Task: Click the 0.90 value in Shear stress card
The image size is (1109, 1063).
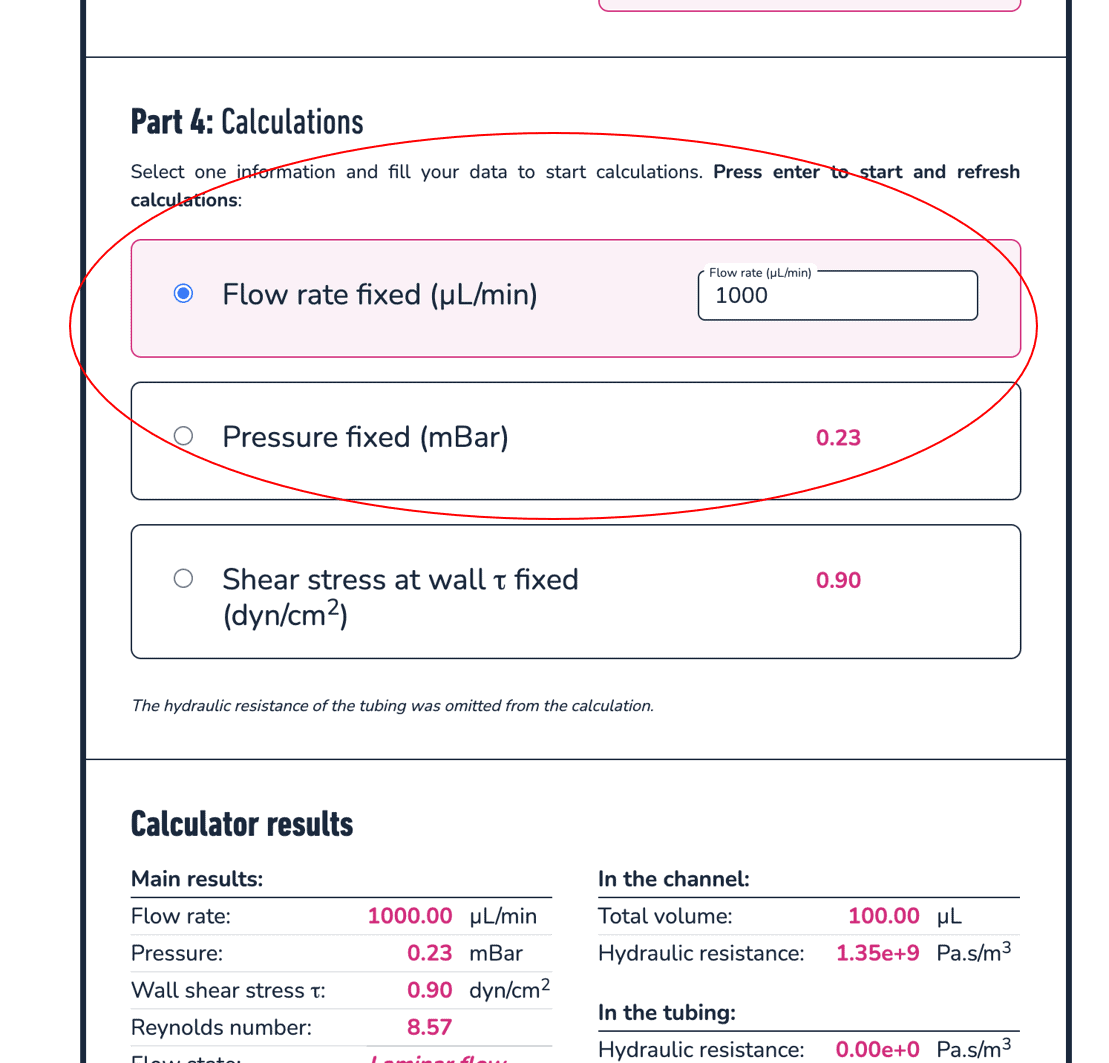Action: (x=838, y=580)
